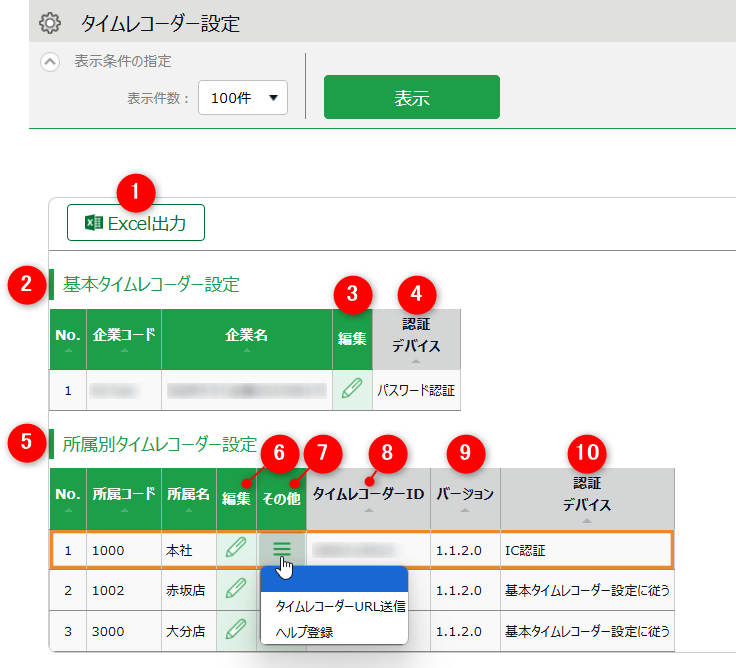This screenshot has height=668, width=736.
Task: Sort by バージョン column header
Action: [465, 498]
